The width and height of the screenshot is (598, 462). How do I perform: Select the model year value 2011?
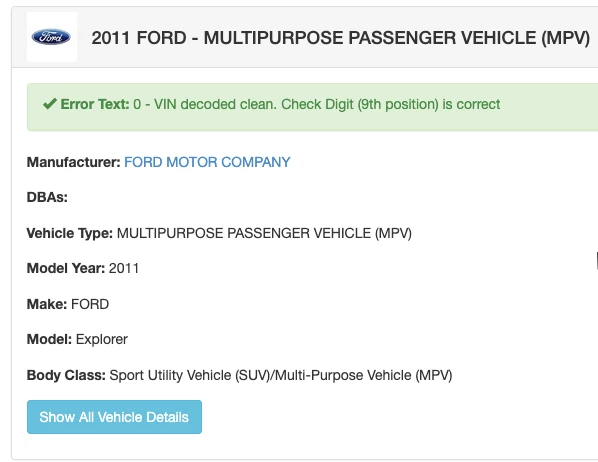(x=124, y=268)
